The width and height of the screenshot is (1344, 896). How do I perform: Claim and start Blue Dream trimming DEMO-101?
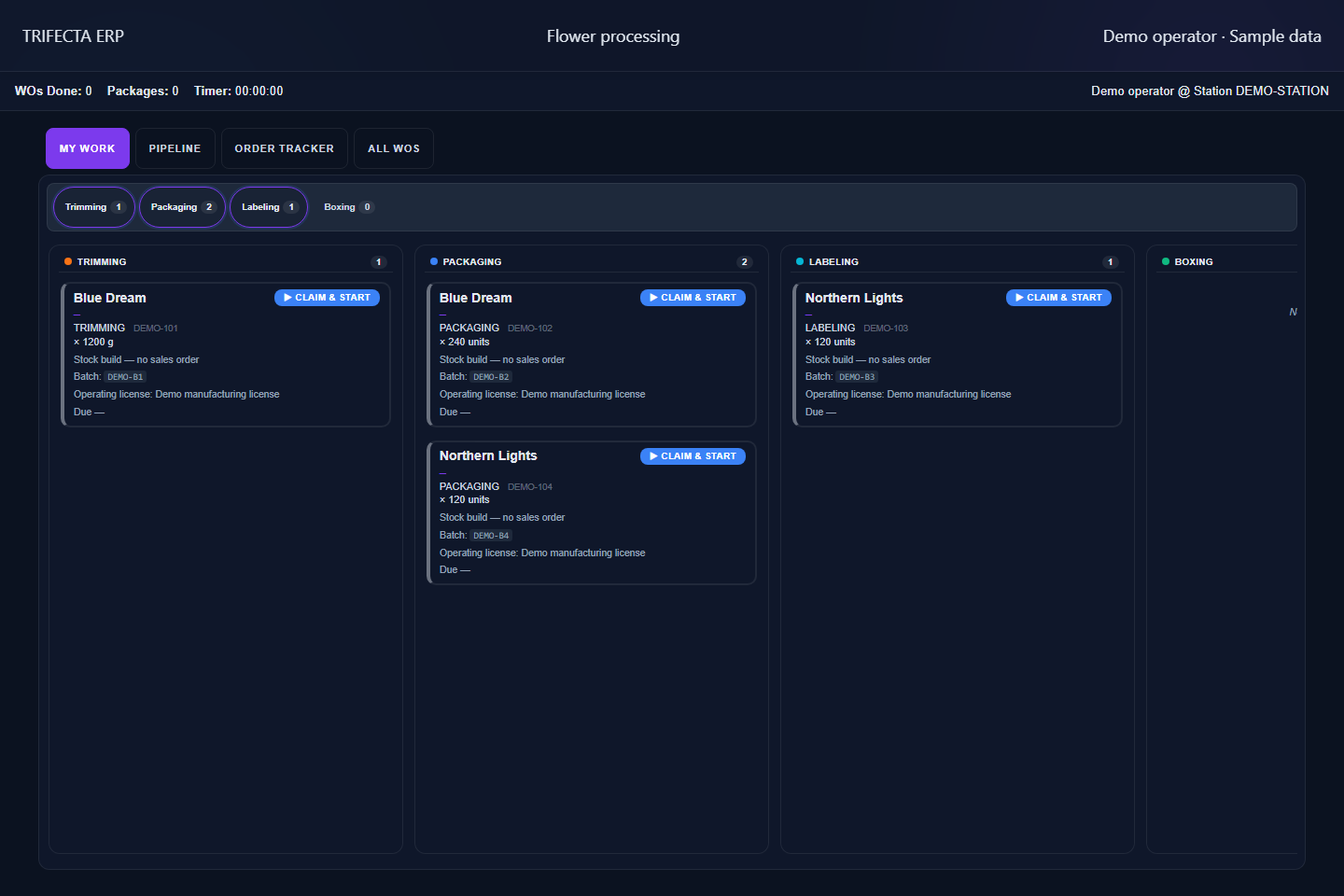click(x=327, y=298)
